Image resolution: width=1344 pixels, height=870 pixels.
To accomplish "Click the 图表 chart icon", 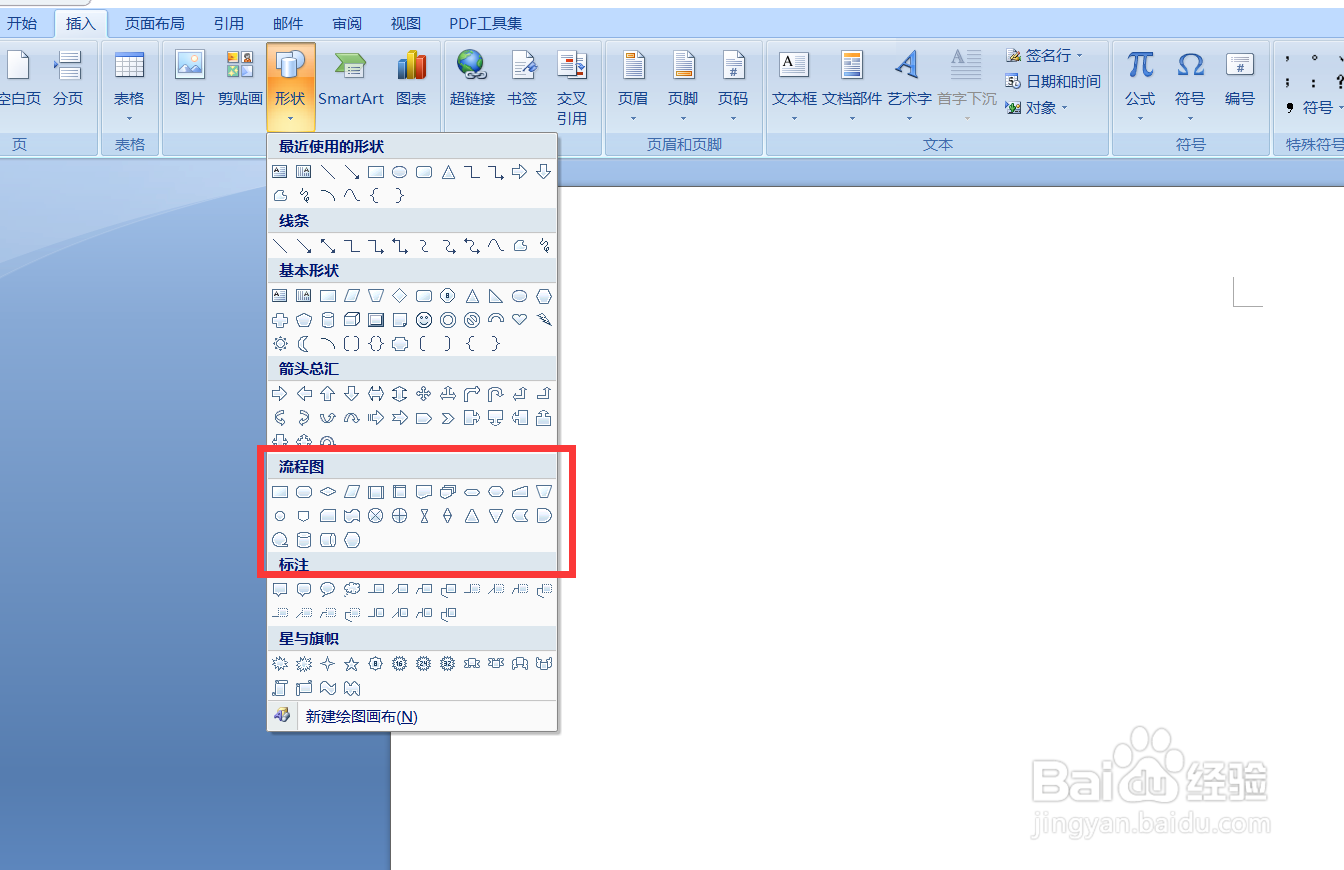I will (412, 80).
